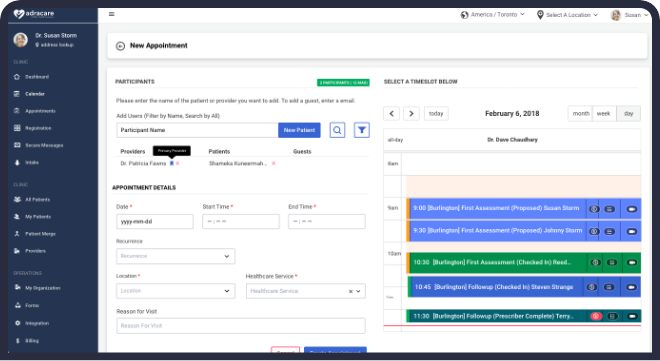Click billing icon on 10:30 First Assessment appointment
This screenshot has width=660, height=361.
coord(595,262)
